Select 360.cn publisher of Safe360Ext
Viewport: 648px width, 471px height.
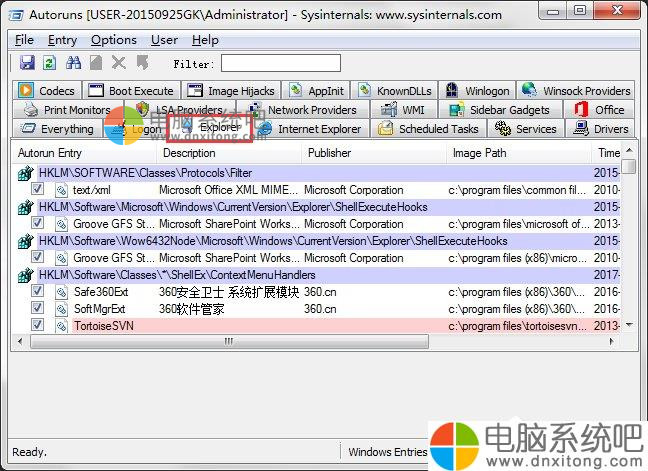tap(320, 292)
